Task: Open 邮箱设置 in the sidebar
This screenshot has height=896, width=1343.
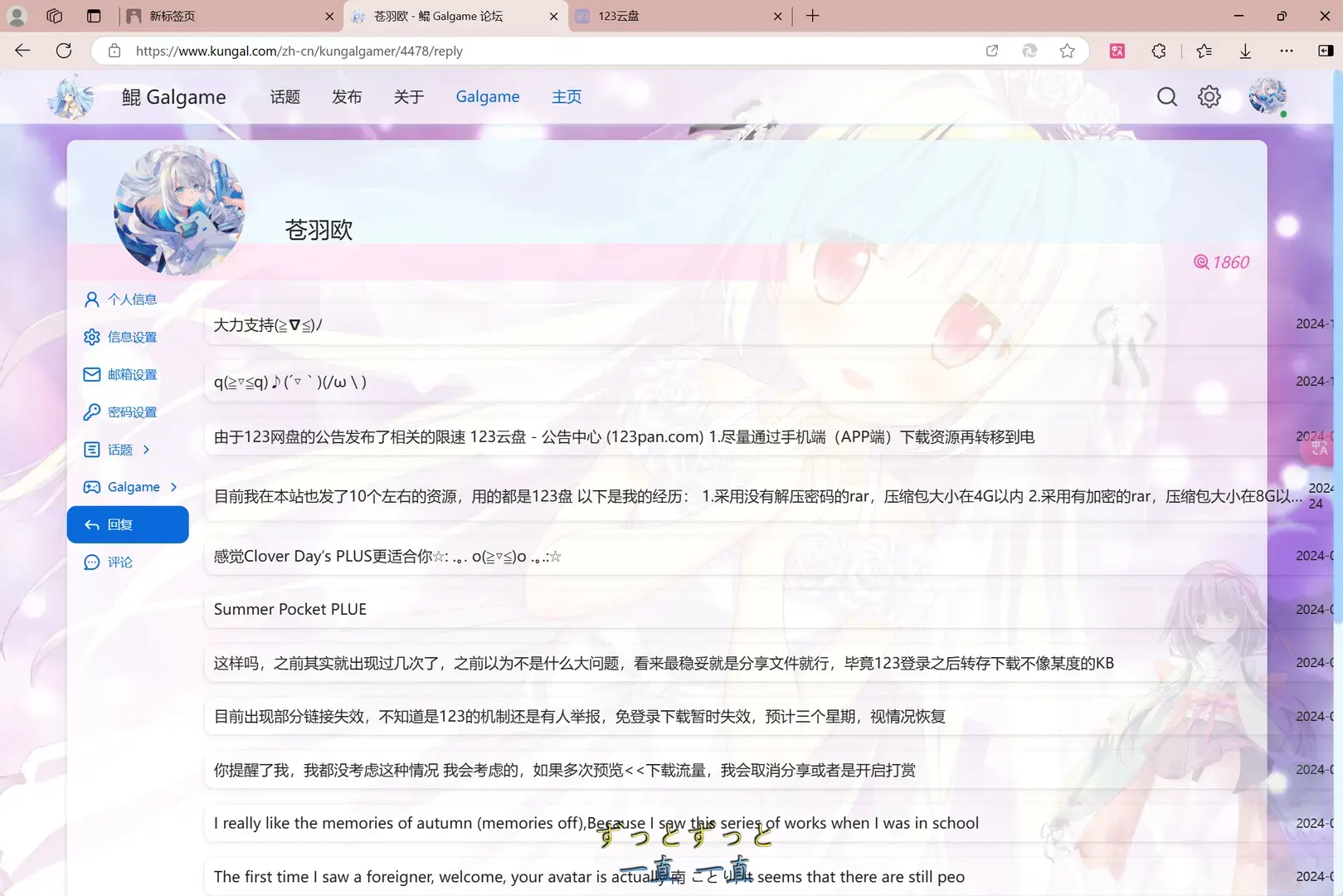Action: pyautogui.click(x=128, y=374)
